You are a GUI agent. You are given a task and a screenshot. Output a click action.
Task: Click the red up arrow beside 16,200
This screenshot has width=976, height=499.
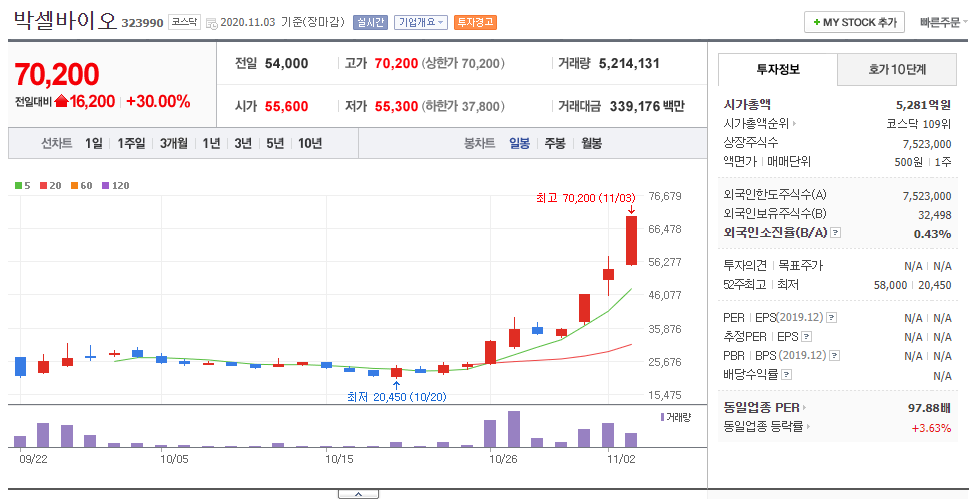[x=60, y=101]
